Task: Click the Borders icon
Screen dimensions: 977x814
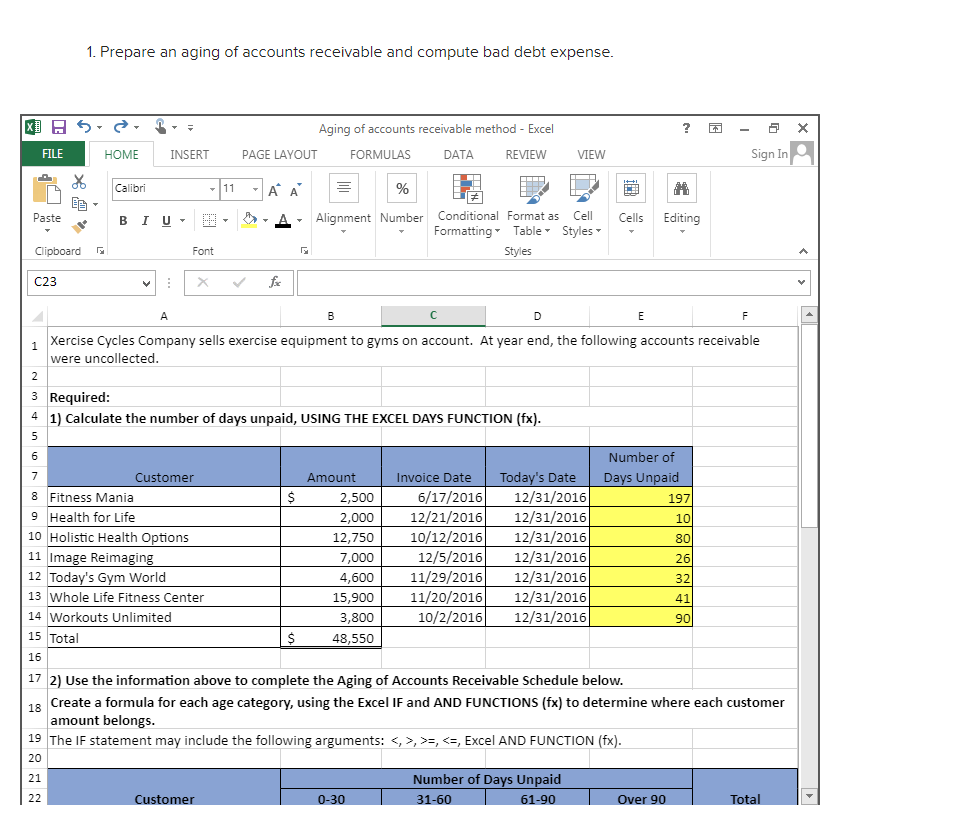Action: (x=209, y=220)
